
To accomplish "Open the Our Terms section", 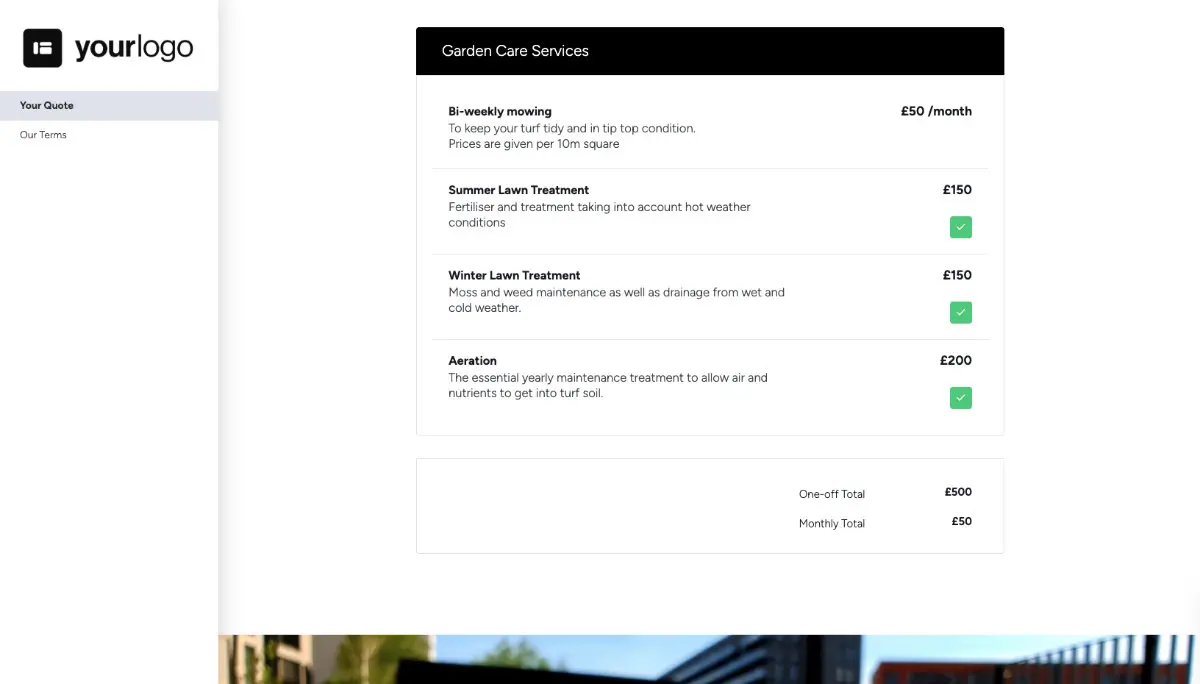I will 43,134.
